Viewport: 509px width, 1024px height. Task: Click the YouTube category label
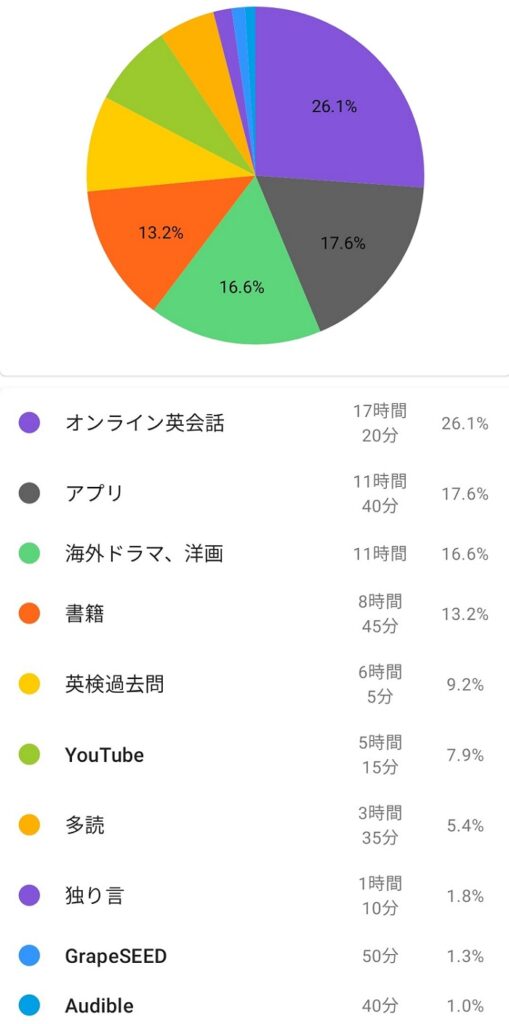pos(105,755)
